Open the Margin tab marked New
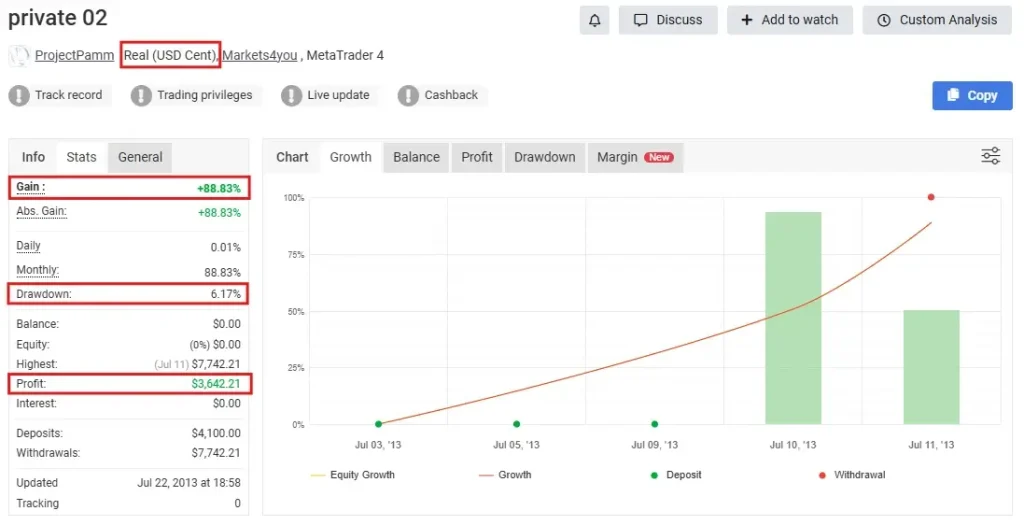 pos(634,157)
